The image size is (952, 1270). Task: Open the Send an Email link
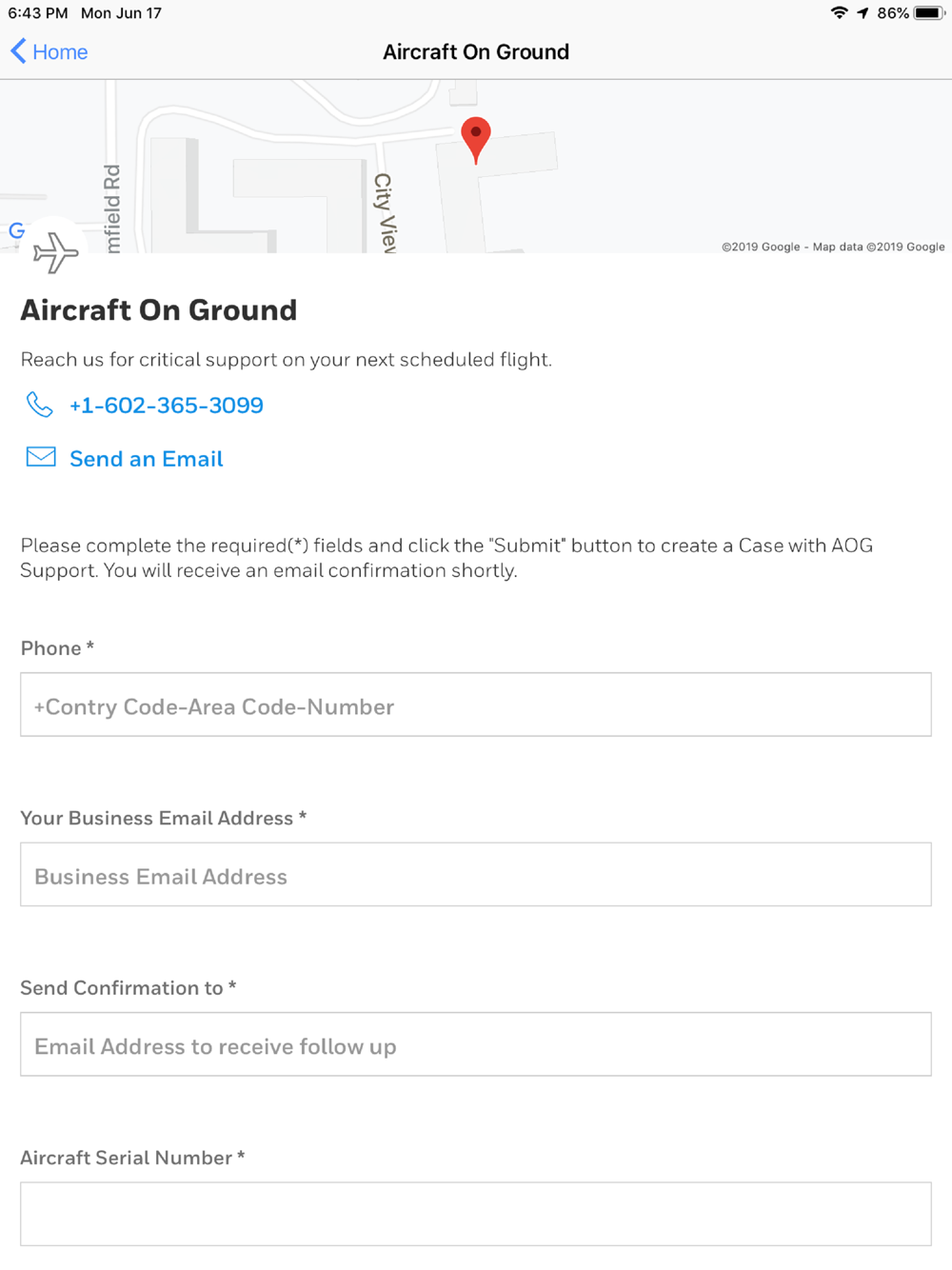(147, 459)
